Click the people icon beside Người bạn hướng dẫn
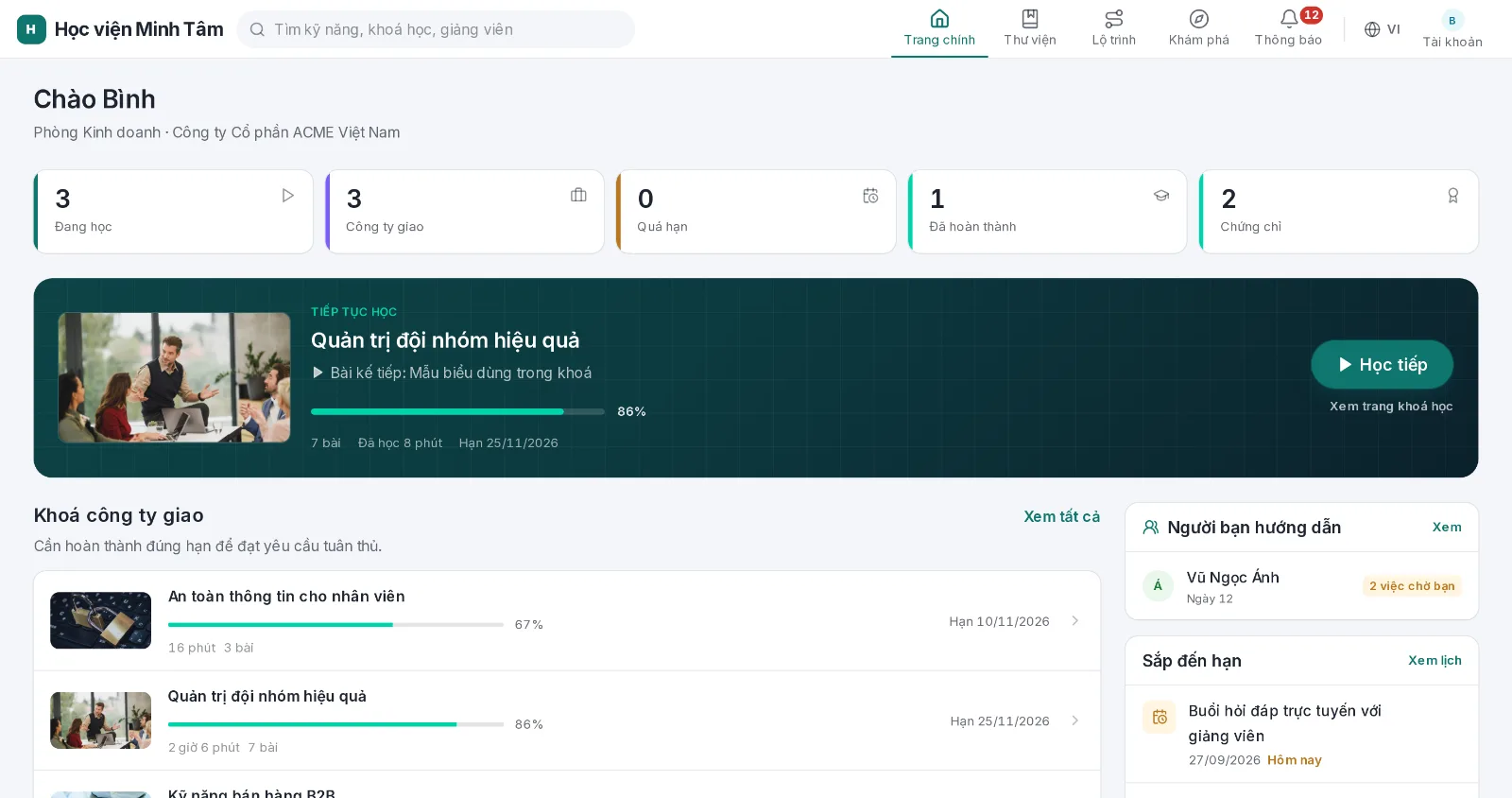 click(x=1151, y=528)
